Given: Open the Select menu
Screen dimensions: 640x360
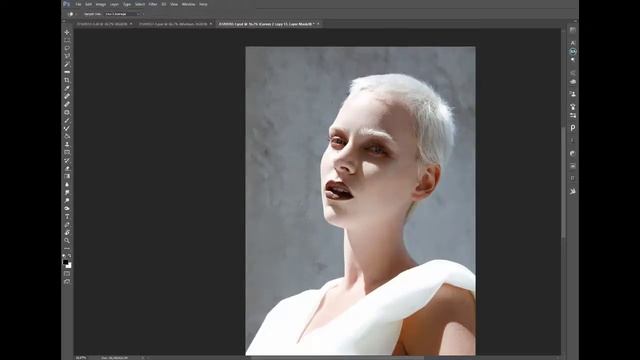Looking at the screenshot, I should [140, 4].
